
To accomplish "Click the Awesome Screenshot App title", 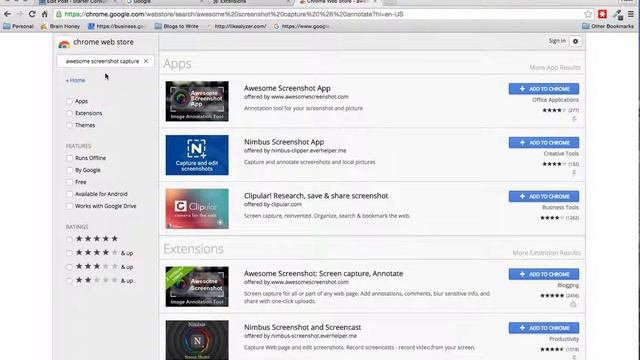I will [287, 88].
